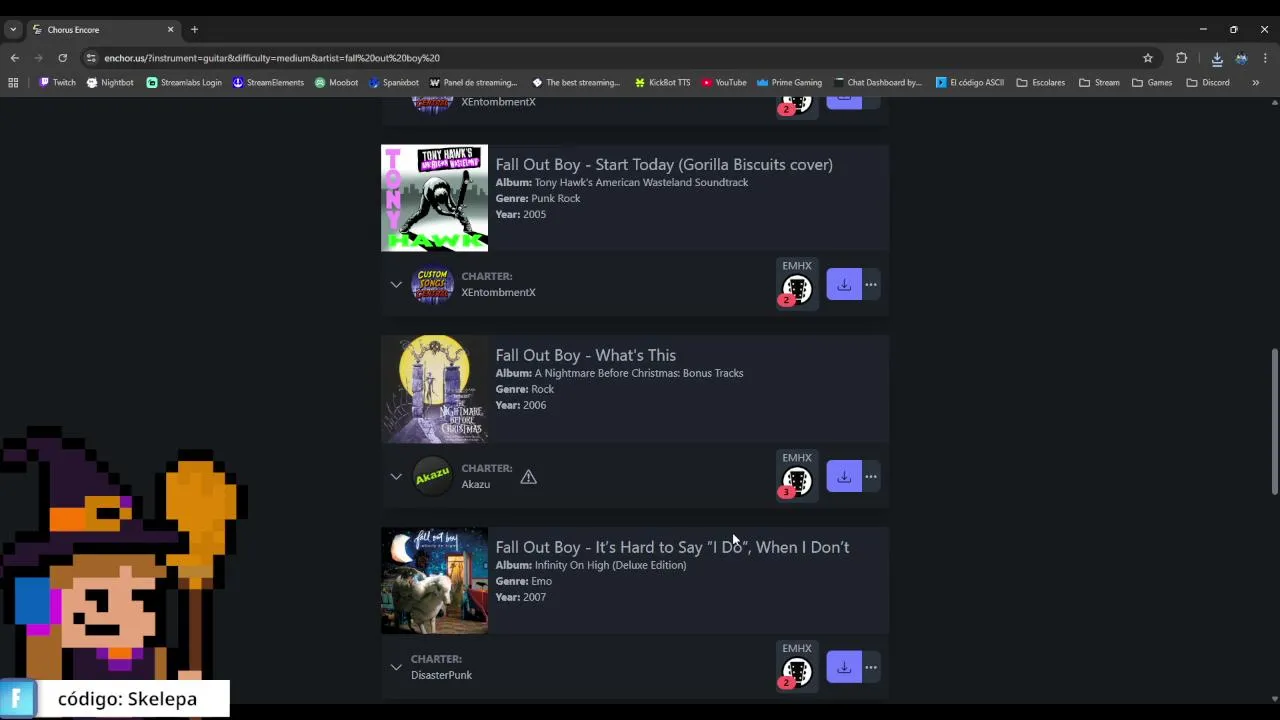Open the Escolares bookmark folder
The width and height of the screenshot is (1280, 720).
click(1041, 83)
